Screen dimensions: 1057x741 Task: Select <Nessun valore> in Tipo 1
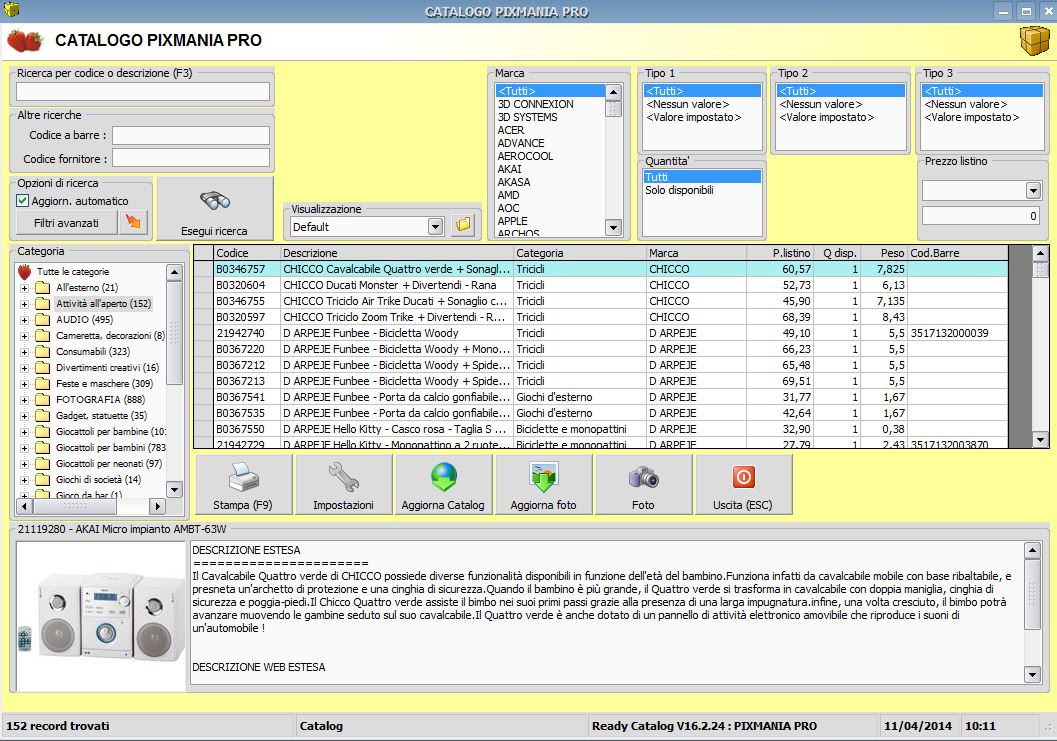pyautogui.click(x=701, y=104)
